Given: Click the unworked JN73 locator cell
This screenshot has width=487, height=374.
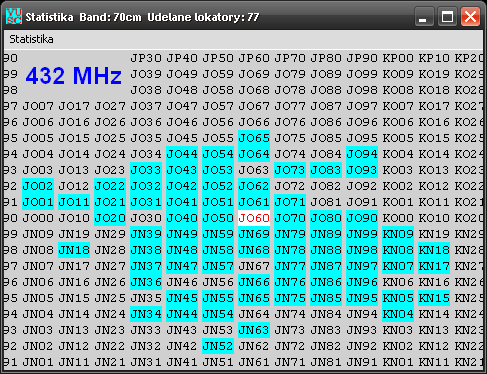Looking at the screenshot, I should (x=290, y=330).
